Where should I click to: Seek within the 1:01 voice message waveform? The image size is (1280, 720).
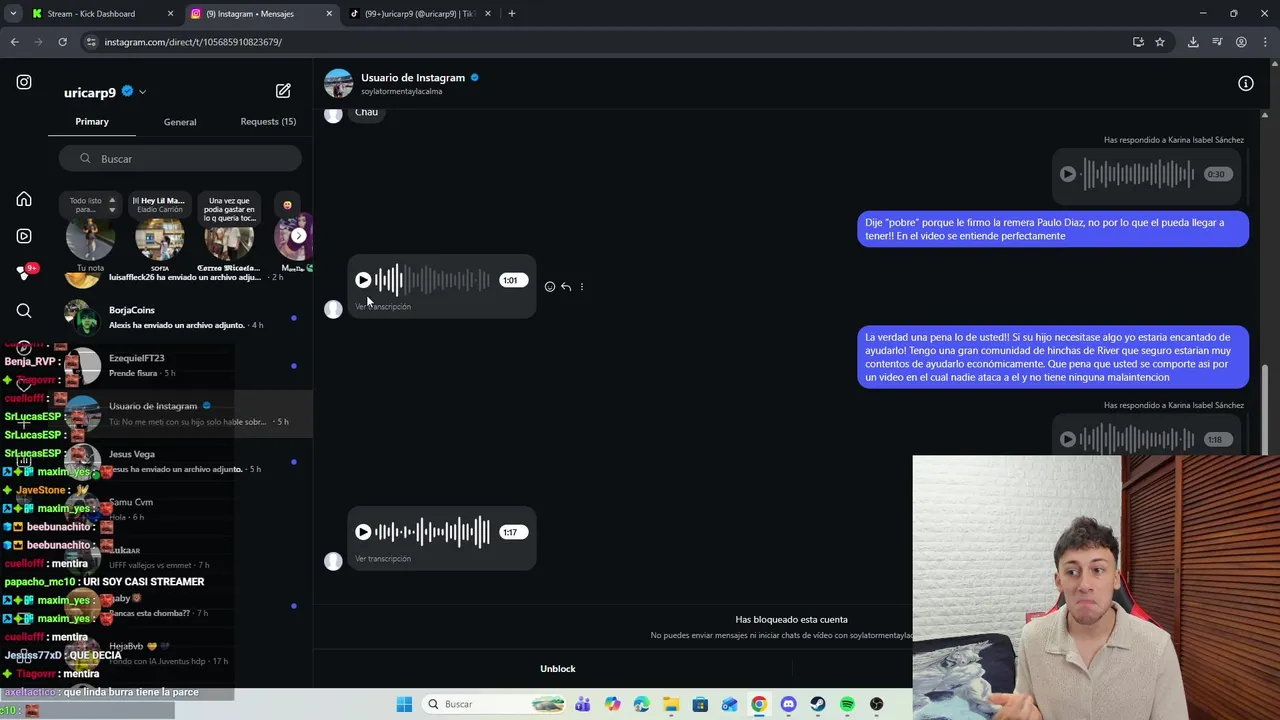tap(432, 280)
